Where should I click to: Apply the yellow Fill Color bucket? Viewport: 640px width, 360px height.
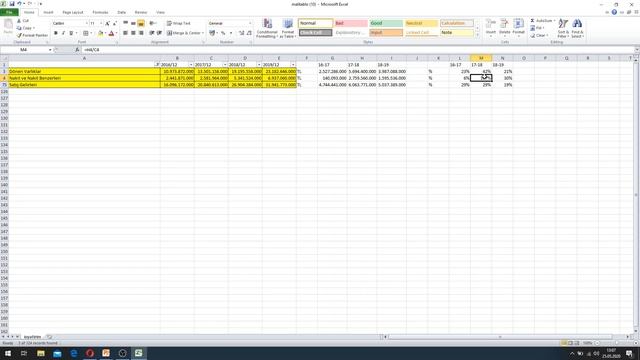click(x=100, y=33)
